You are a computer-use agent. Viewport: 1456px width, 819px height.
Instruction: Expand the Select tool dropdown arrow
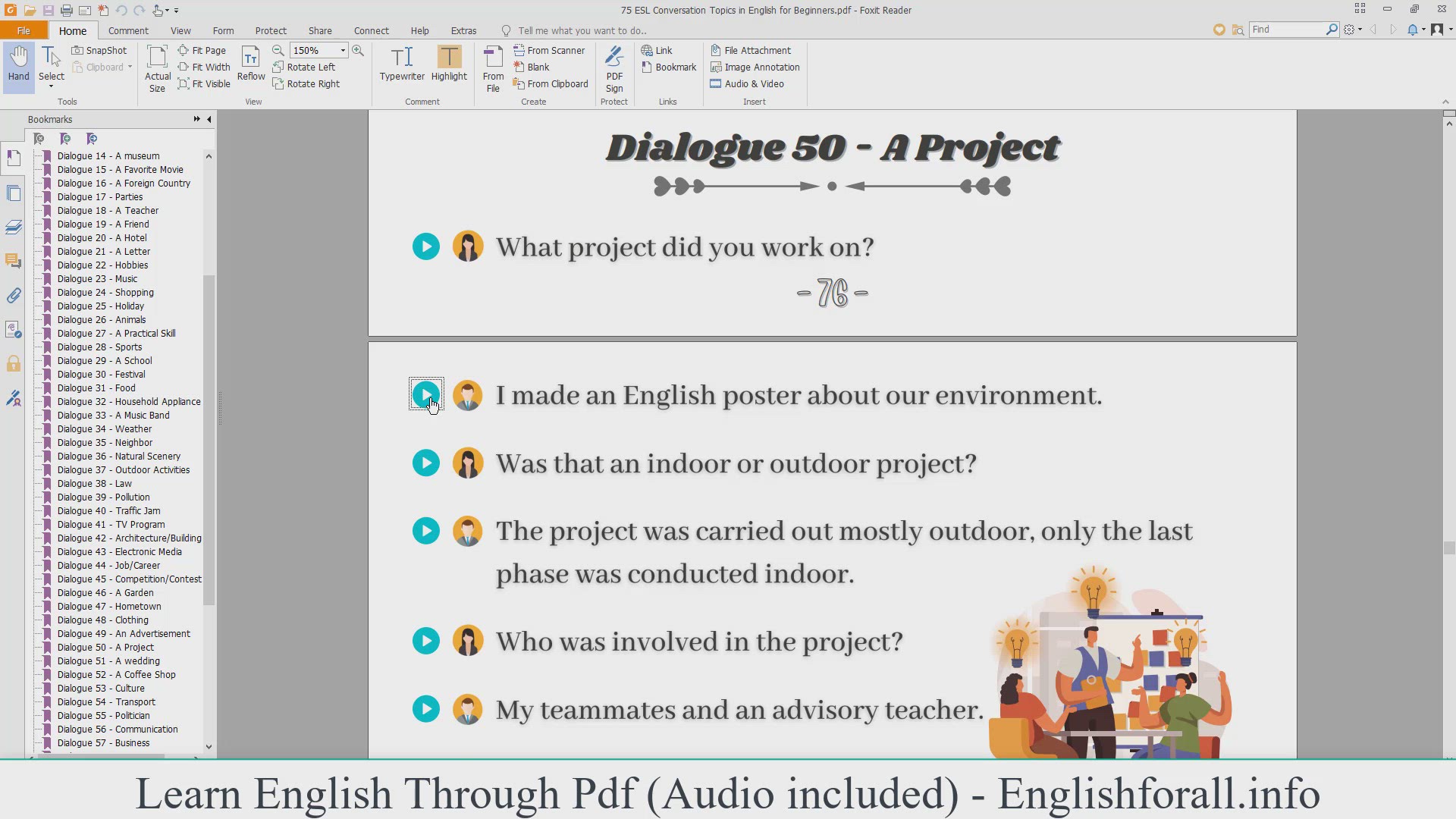point(52,86)
